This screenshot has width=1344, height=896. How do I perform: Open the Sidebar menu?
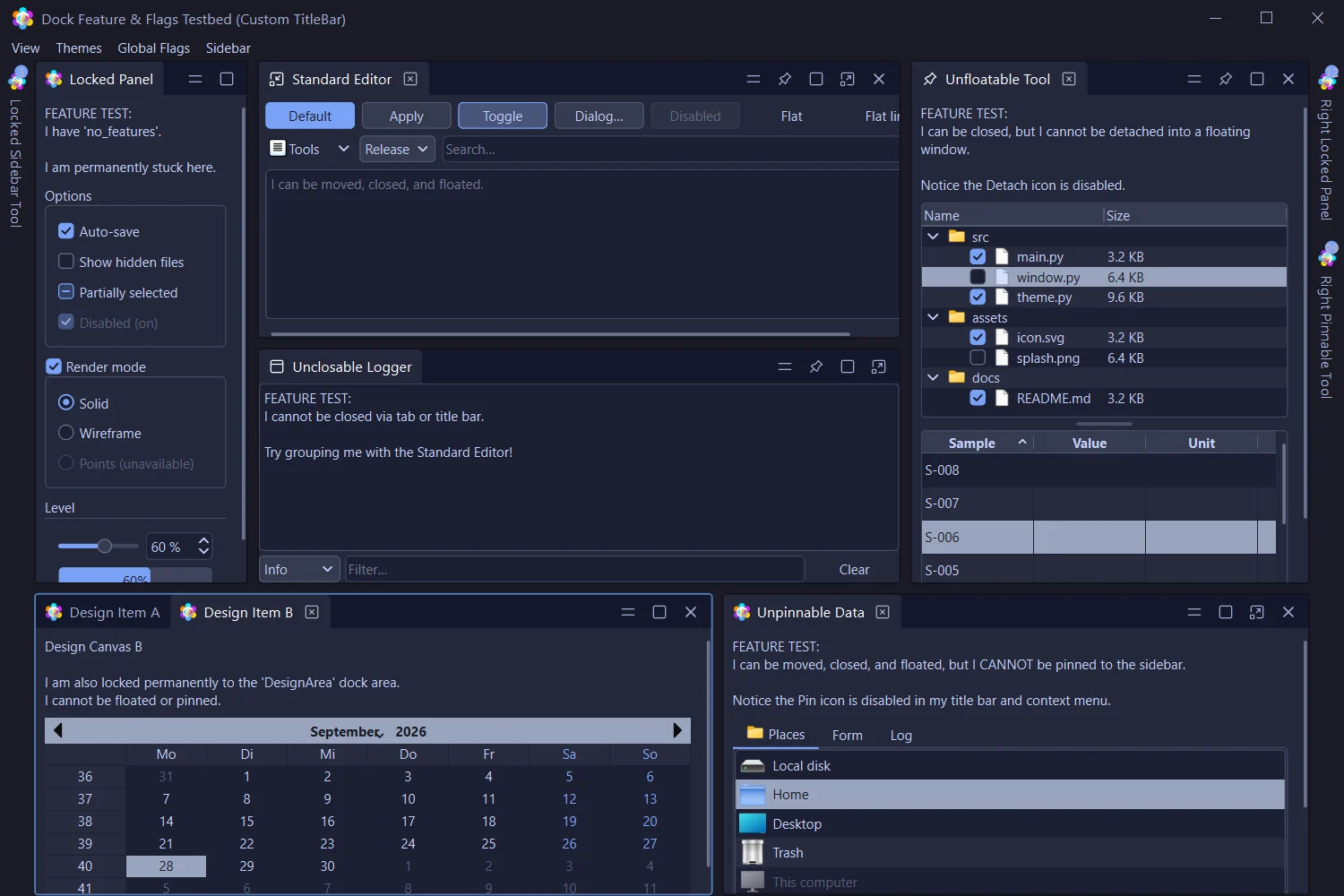[x=228, y=48]
